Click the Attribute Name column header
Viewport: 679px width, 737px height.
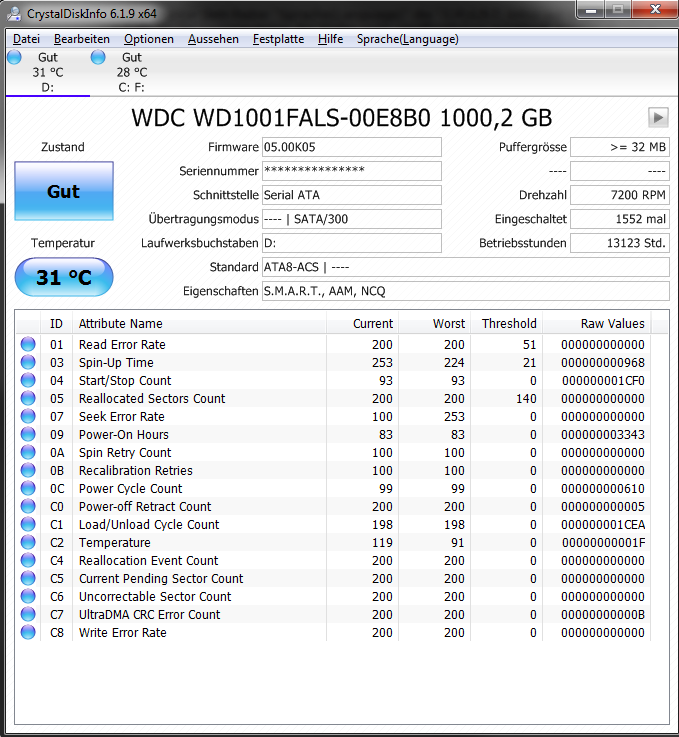(x=199, y=323)
